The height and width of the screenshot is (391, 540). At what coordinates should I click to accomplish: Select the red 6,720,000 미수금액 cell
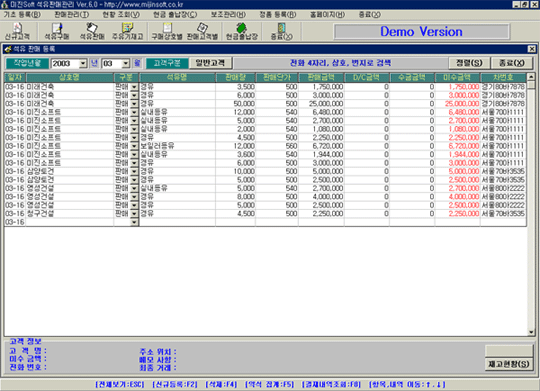[457, 146]
